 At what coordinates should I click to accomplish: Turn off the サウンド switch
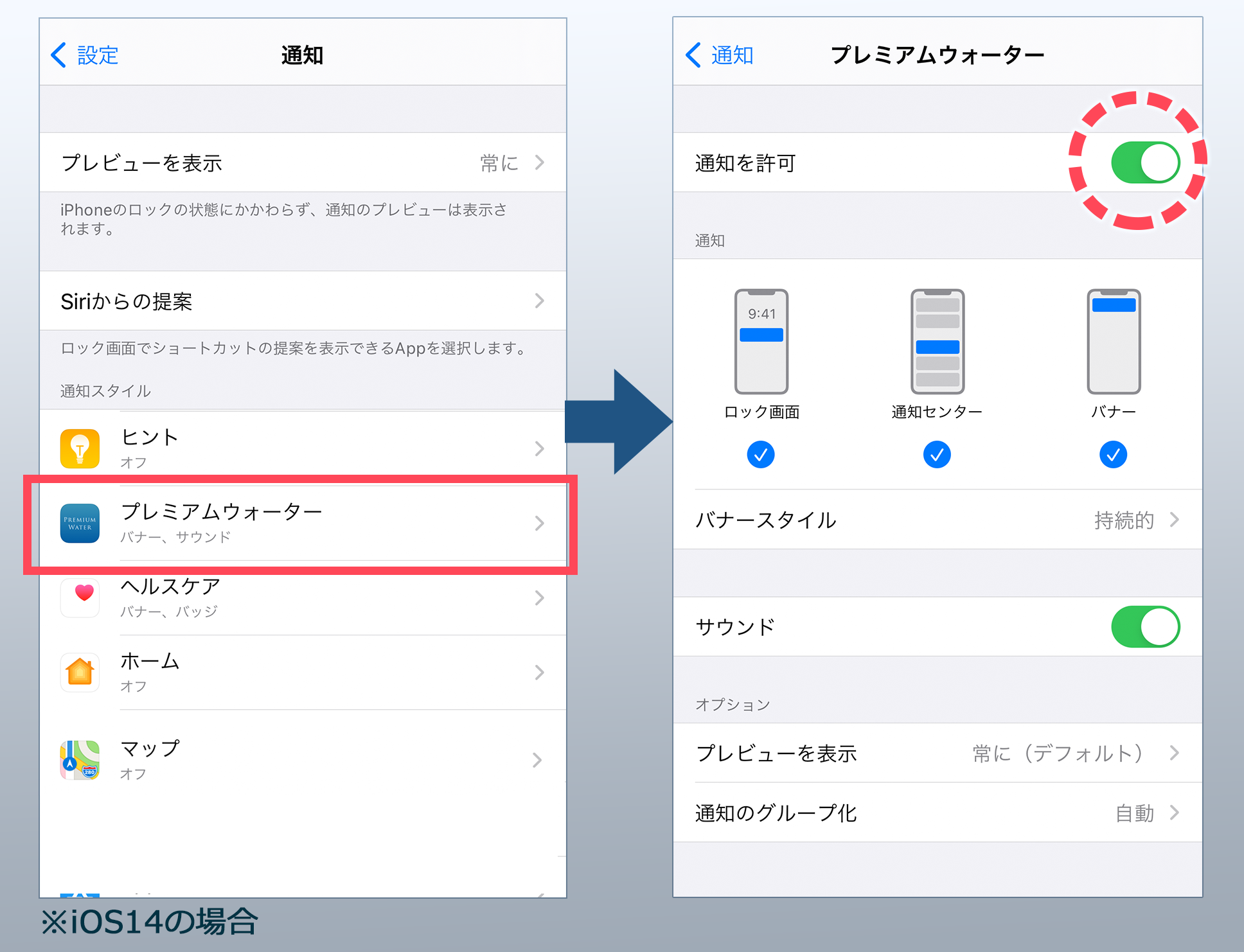pos(1144,626)
